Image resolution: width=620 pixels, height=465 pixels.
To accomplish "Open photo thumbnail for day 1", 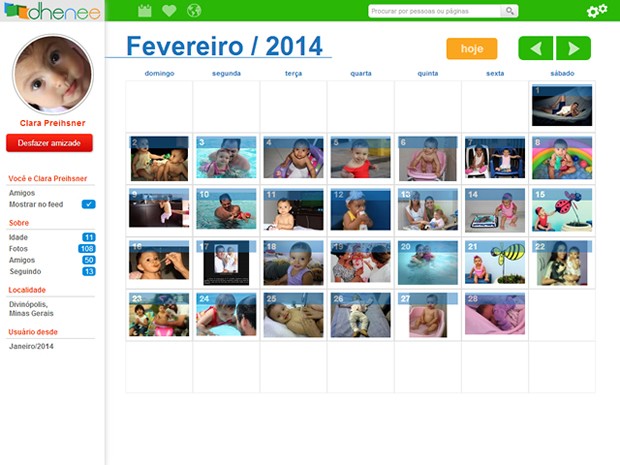I will [562, 106].
